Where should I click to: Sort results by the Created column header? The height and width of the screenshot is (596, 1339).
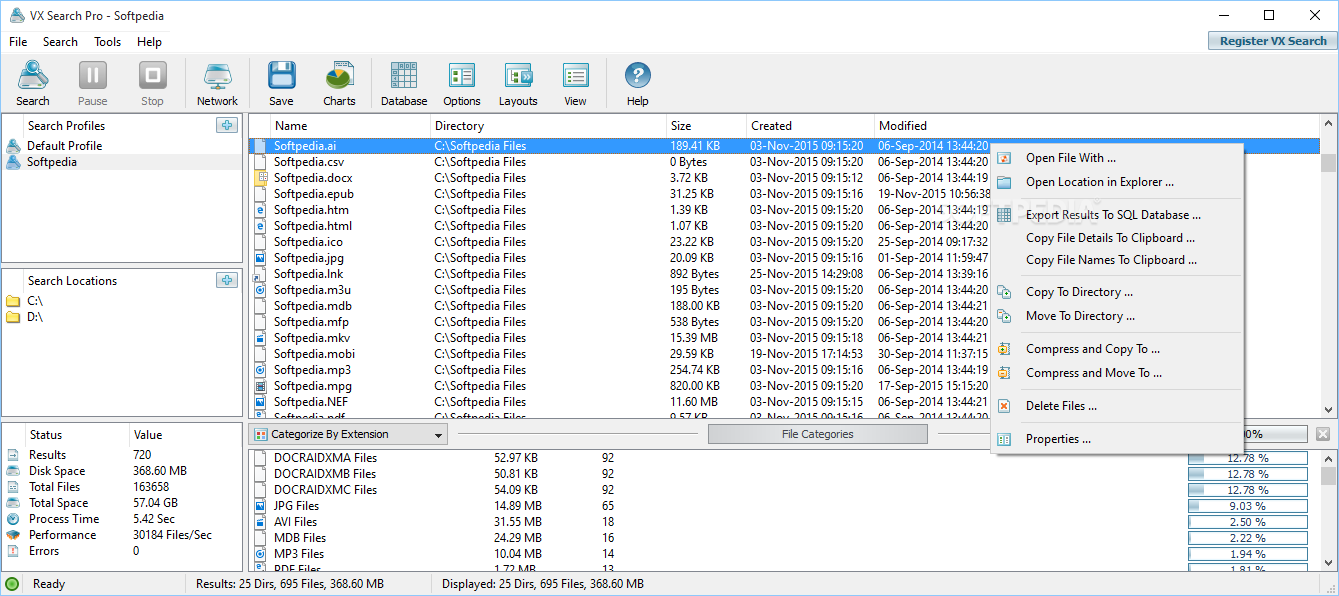pos(811,126)
